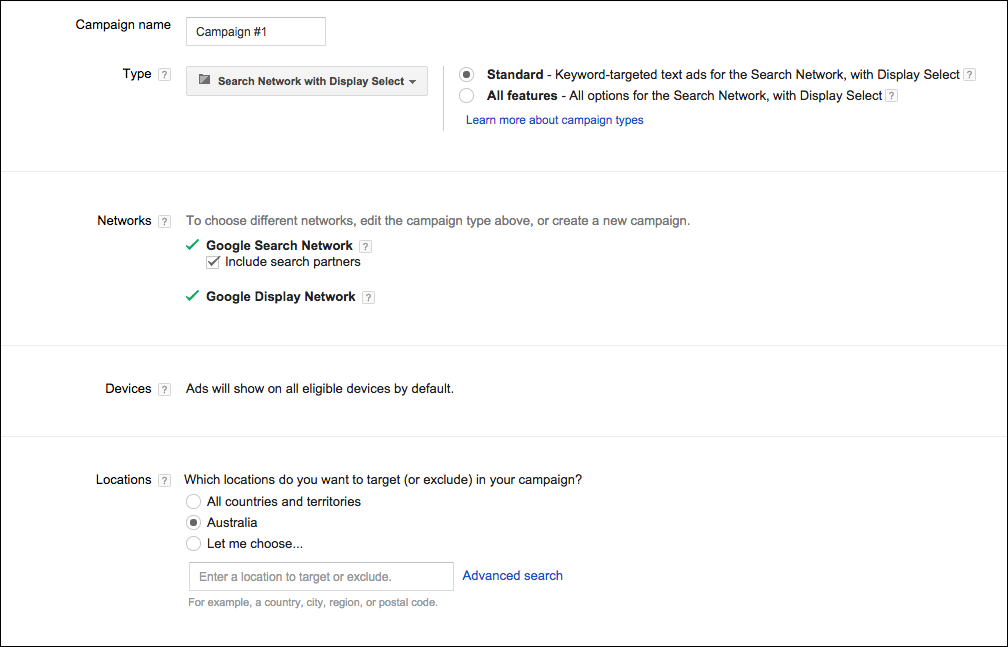Click the Campaign name text field
Screen dimensions: 1008x647
(x=256, y=31)
